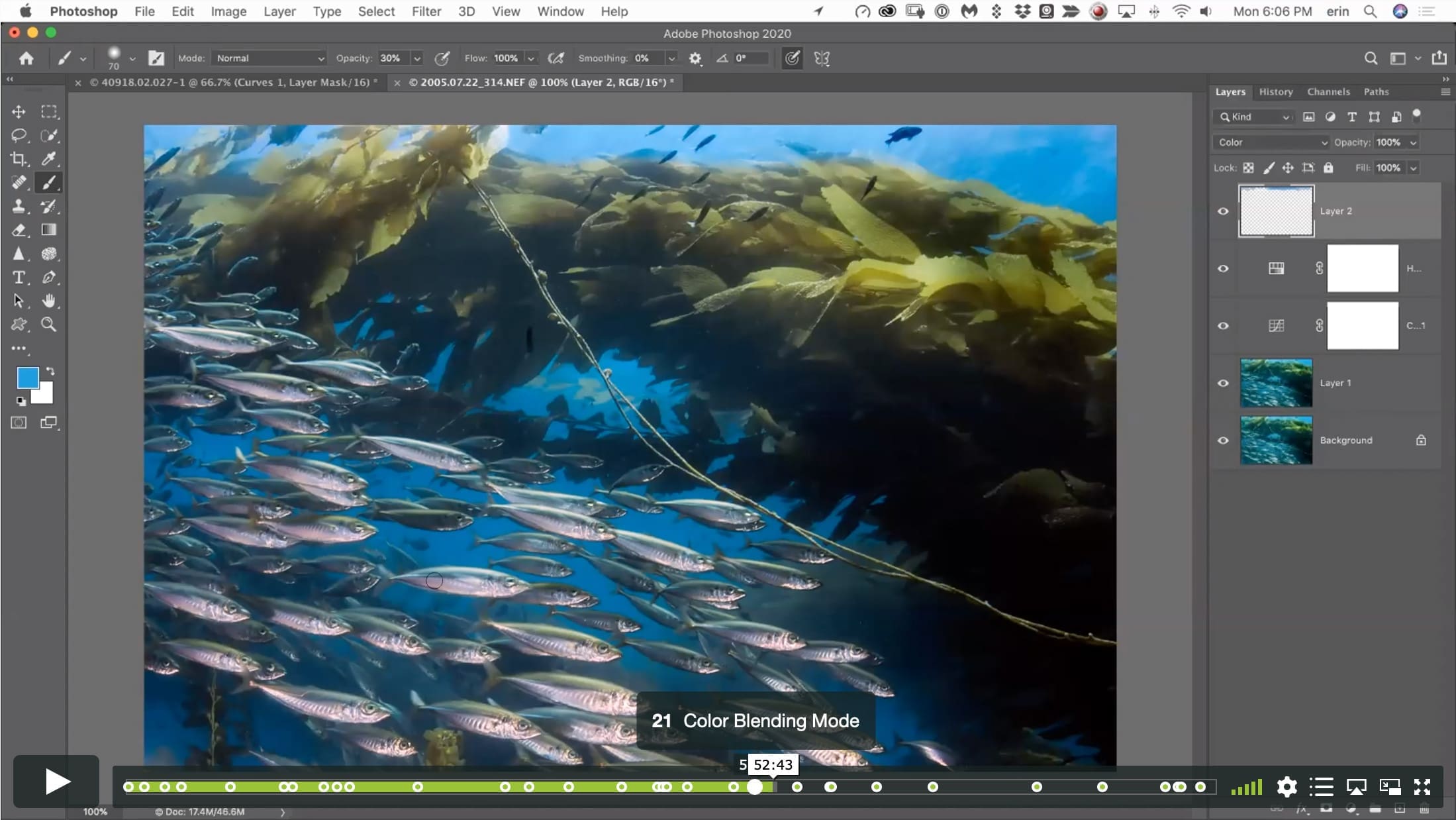Switch to the Channels tab
This screenshot has height=820, width=1456.
tap(1328, 92)
